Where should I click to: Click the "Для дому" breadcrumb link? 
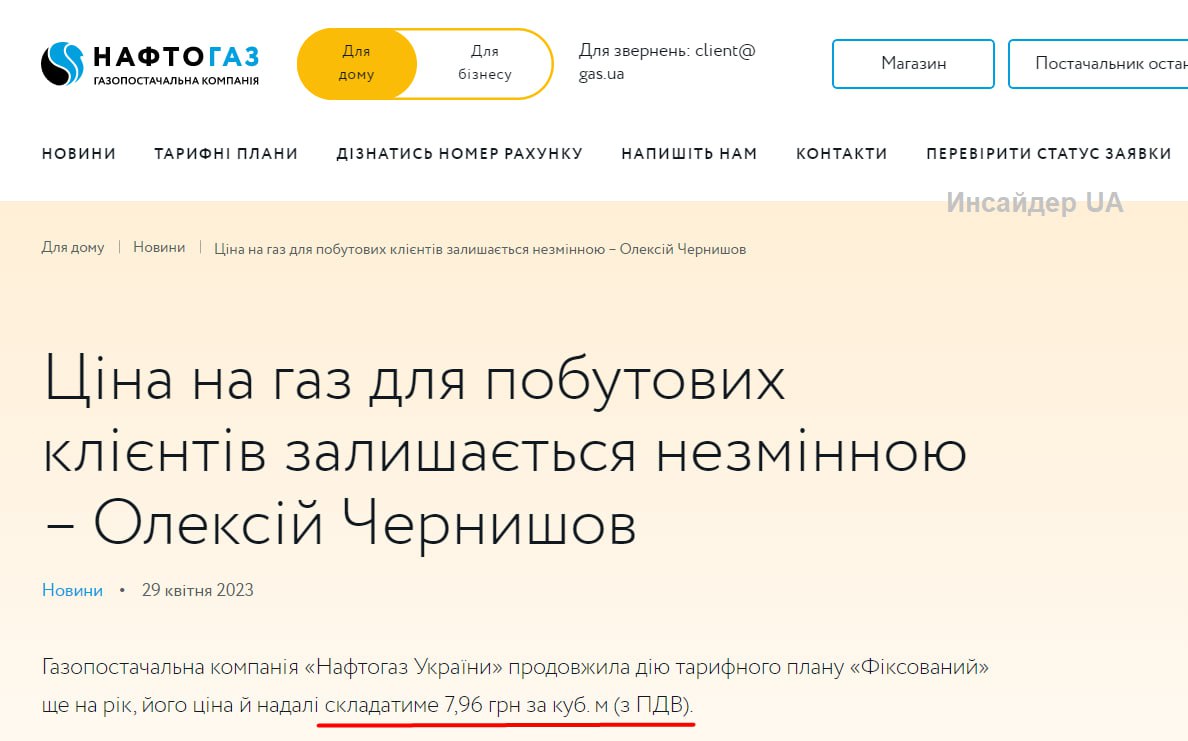pyautogui.click(x=73, y=248)
